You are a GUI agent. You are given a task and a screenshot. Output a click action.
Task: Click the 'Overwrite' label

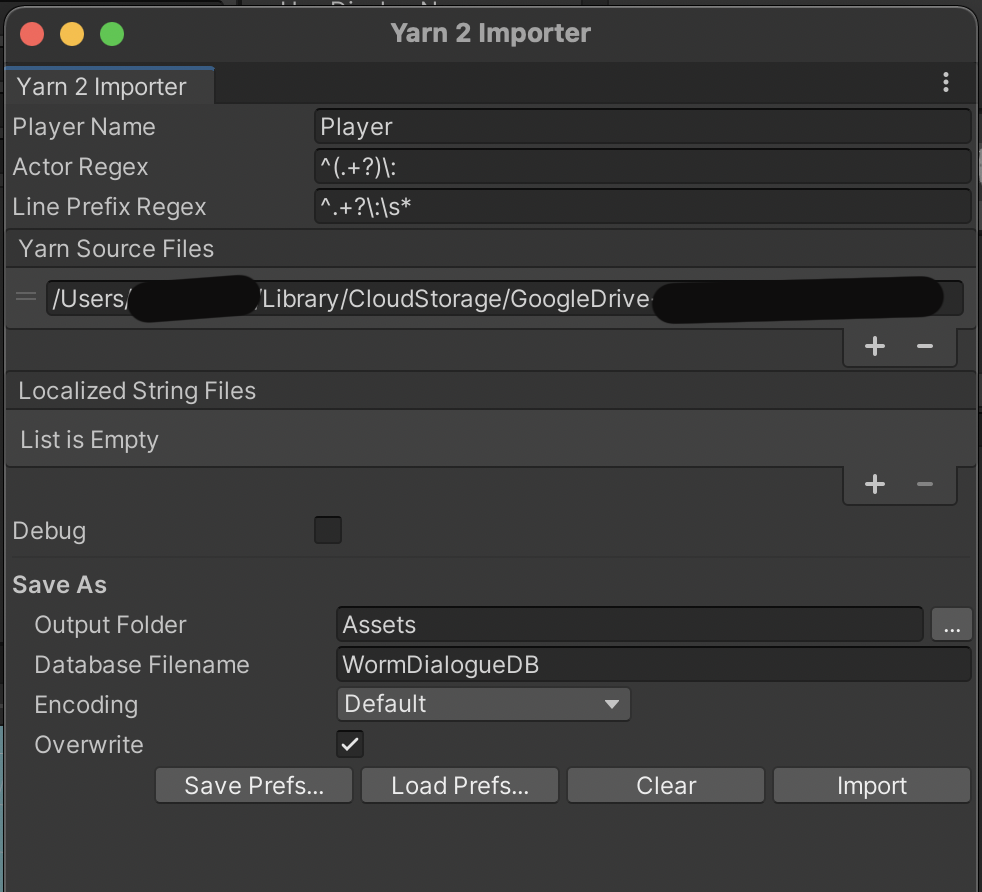coord(89,745)
